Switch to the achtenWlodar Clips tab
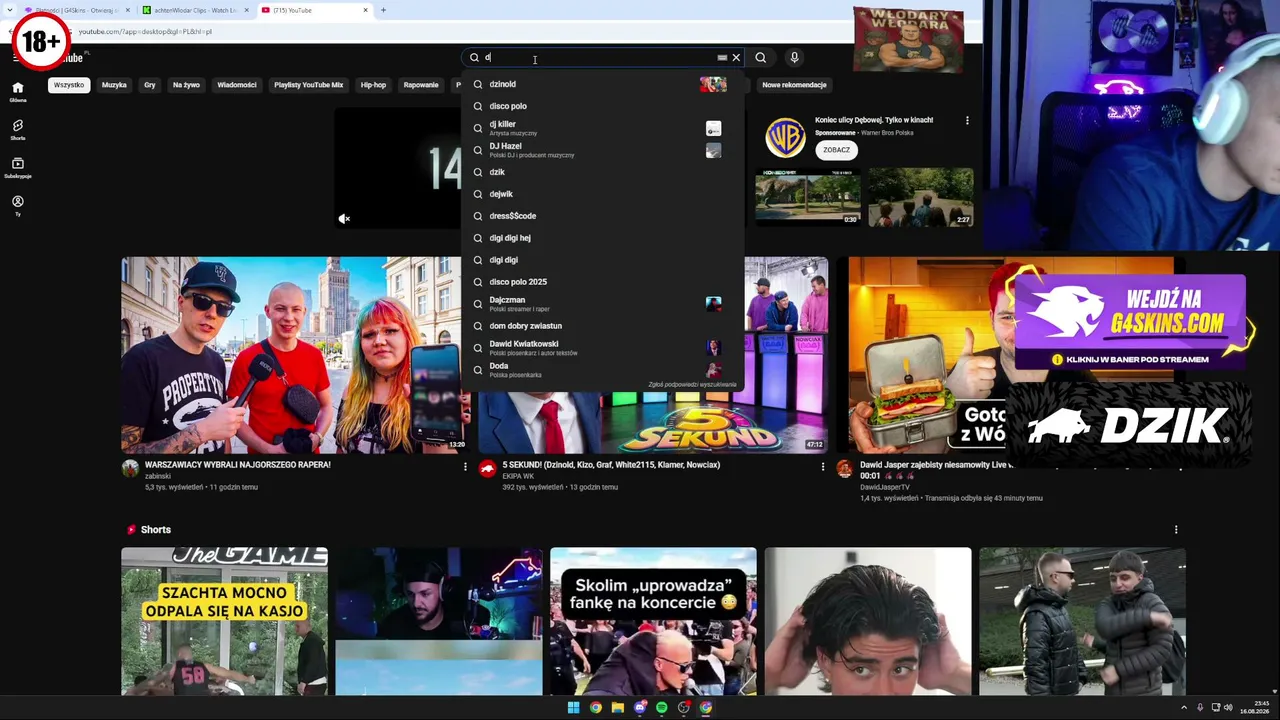1280x720 pixels. point(197,10)
